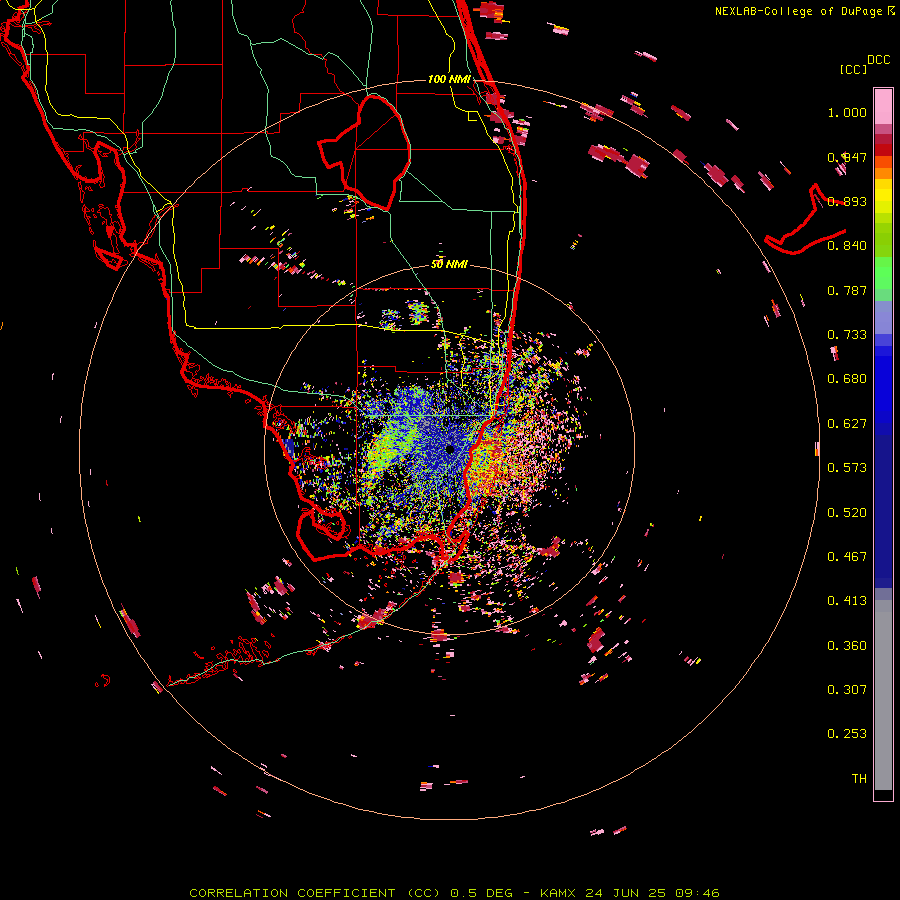Click the 0.733 value on the color scale
The image size is (900, 900).
click(x=847, y=335)
